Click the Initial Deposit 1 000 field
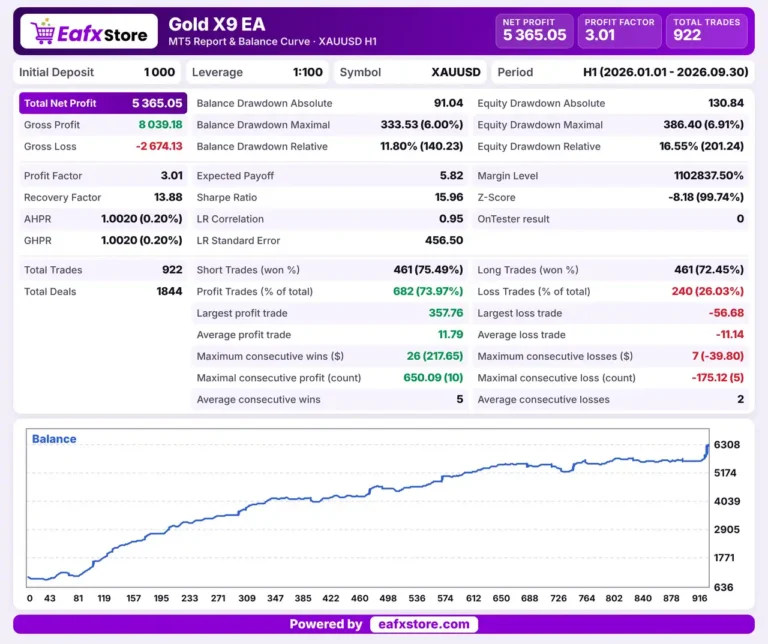 97,72
